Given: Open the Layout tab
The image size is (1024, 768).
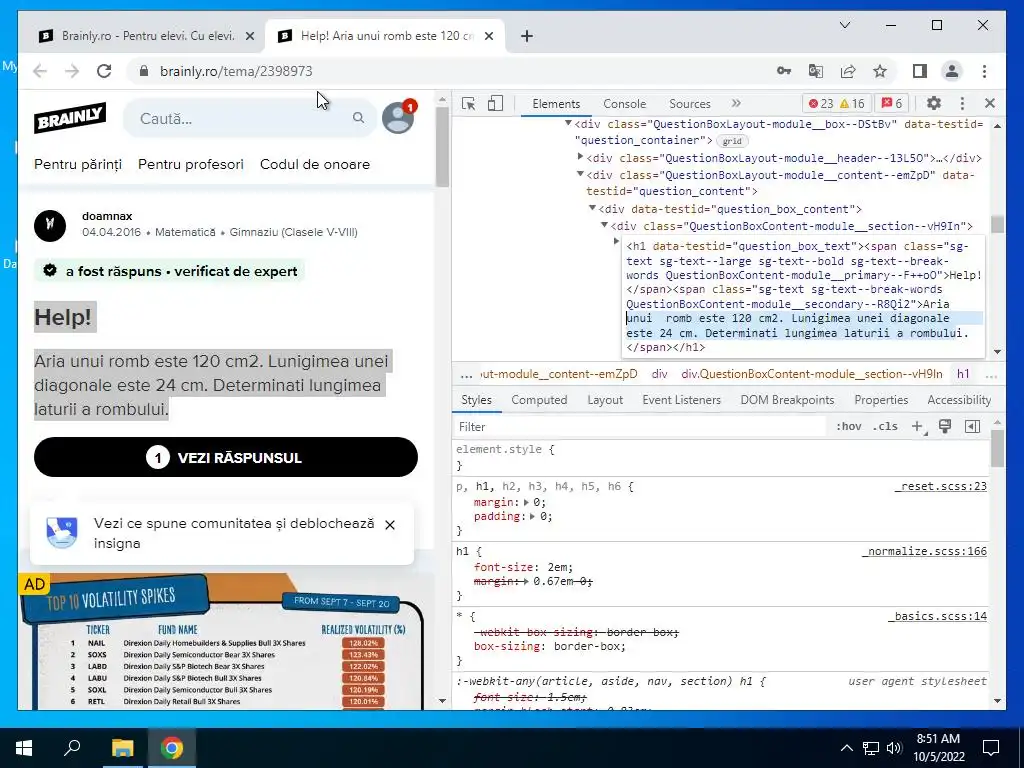Looking at the screenshot, I should click(605, 400).
